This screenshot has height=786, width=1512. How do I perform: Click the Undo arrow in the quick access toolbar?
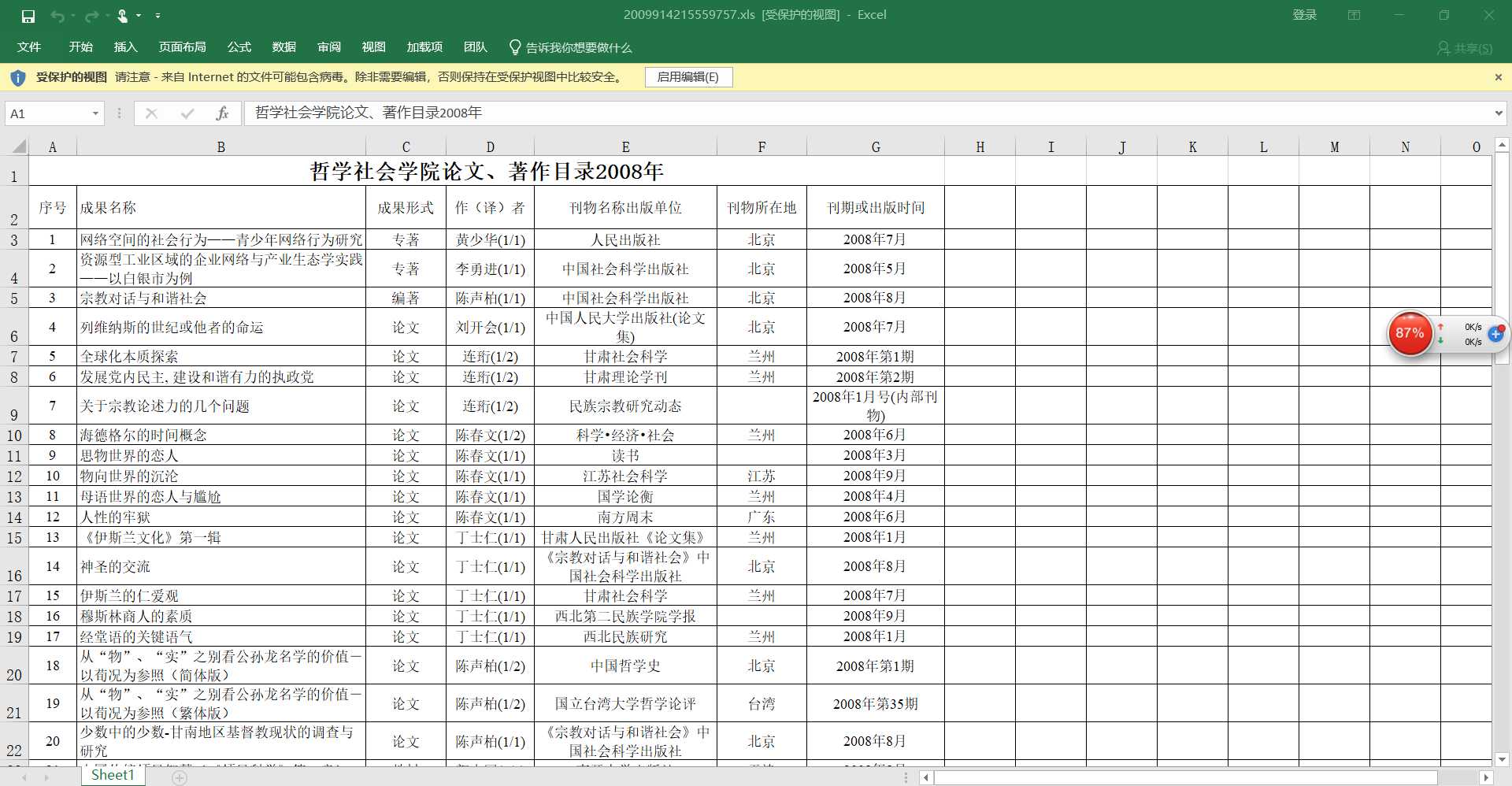[57, 16]
